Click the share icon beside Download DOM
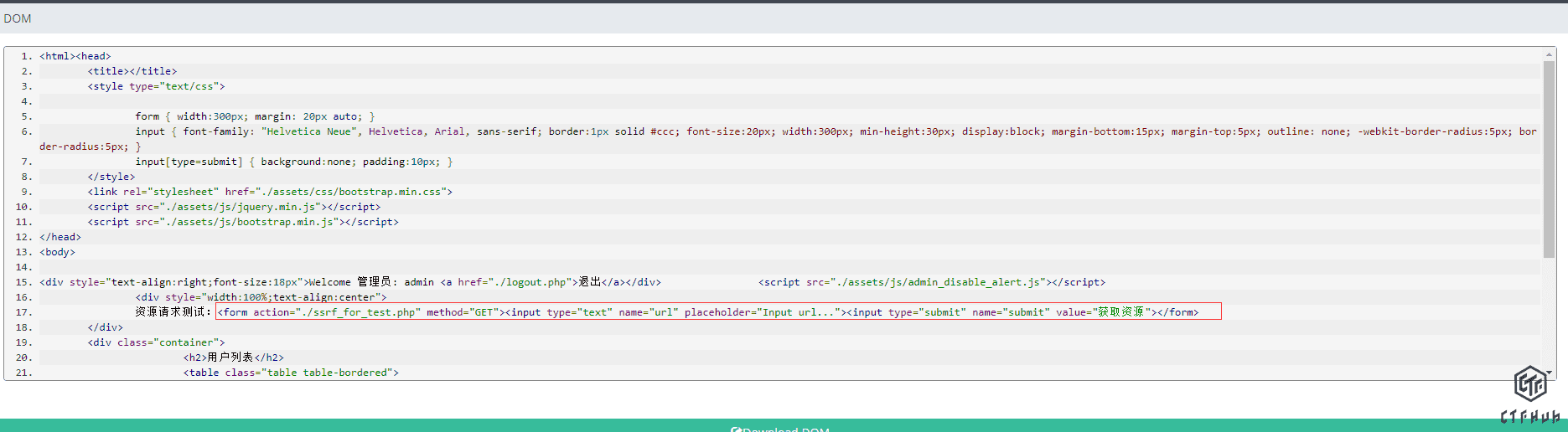The width and height of the screenshot is (1568, 432). coord(735,429)
